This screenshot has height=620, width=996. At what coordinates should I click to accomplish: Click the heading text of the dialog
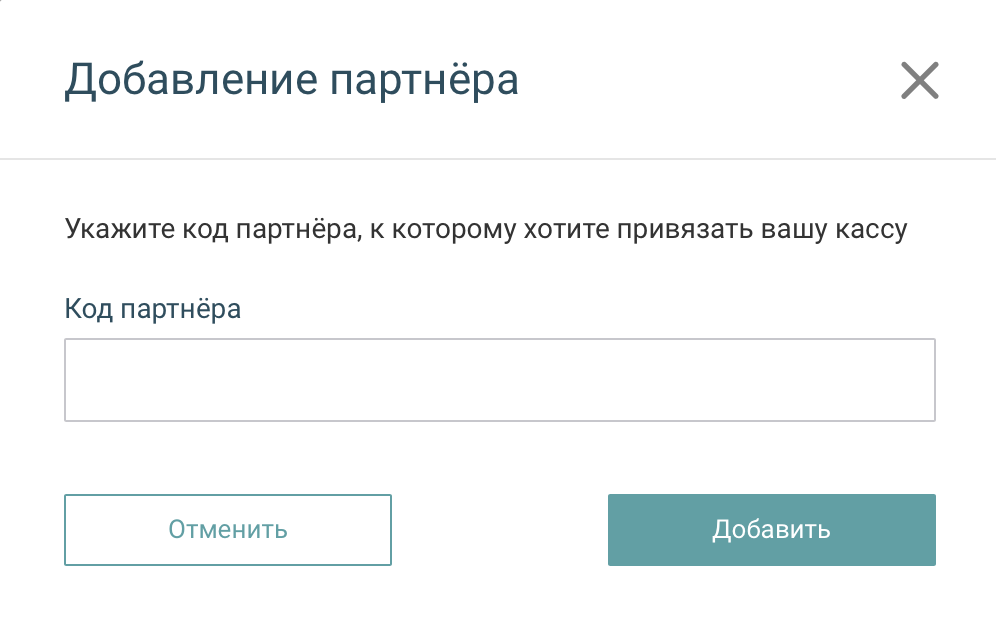(x=291, y=81)
